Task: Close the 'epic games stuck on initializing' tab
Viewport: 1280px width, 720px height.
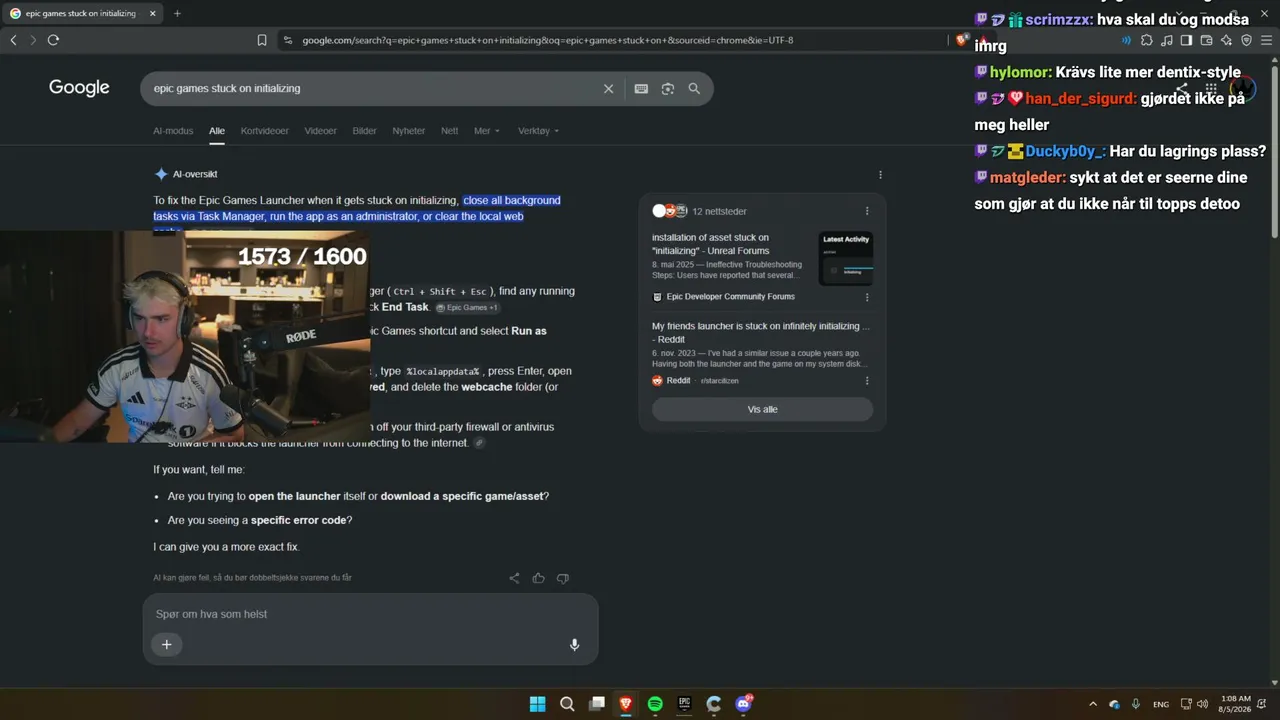Action: (x=152, y=14)
